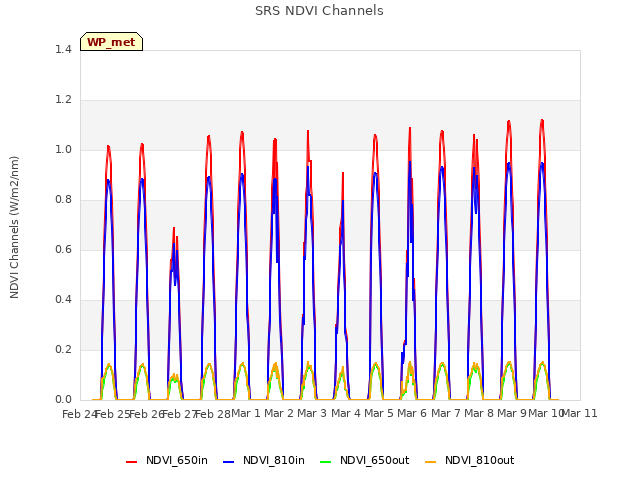
Task: Click the highest red peak on Mar 10
Action: [542, 120]
